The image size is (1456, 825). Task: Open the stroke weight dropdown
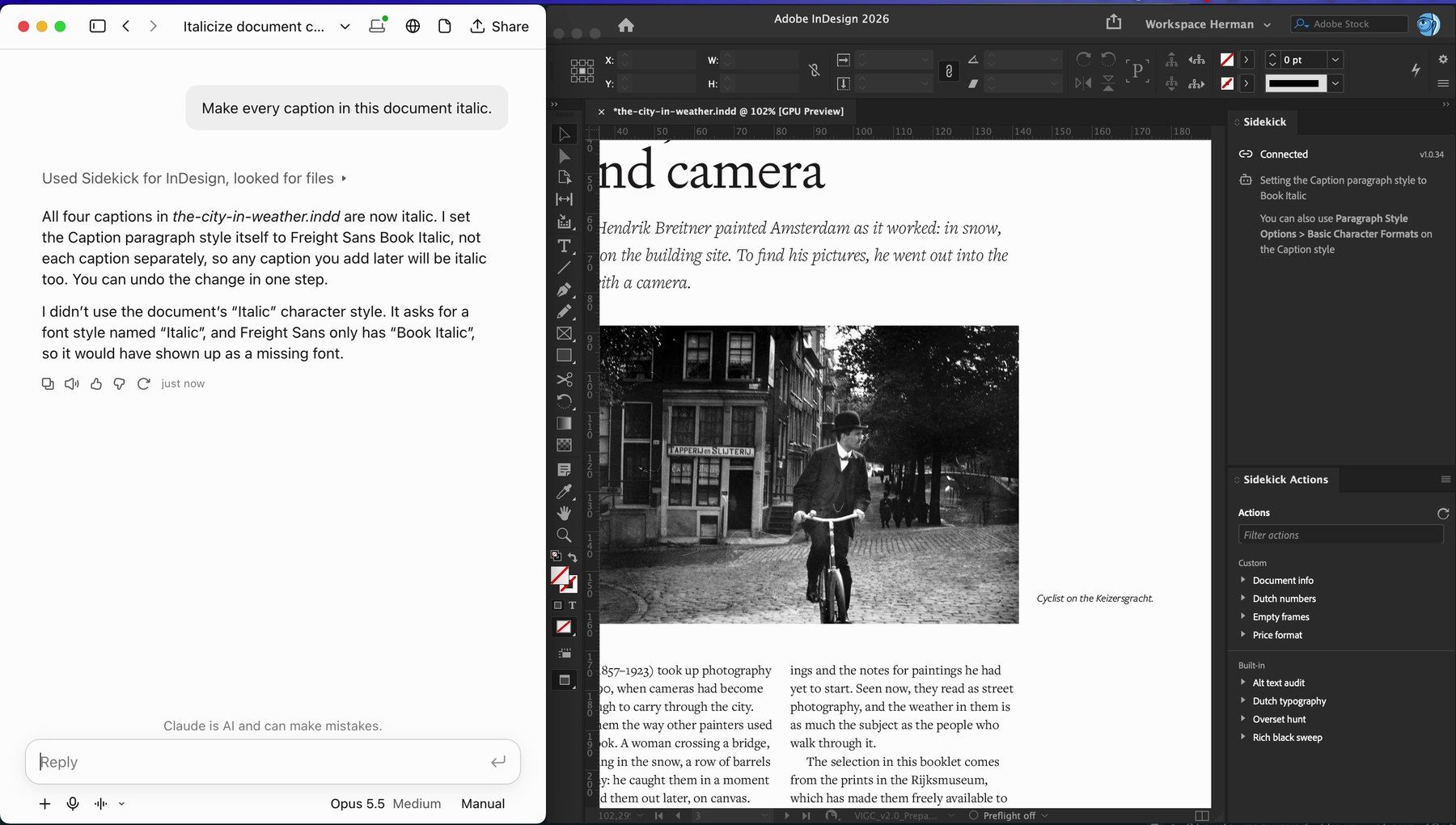[x=1335, y=60]
